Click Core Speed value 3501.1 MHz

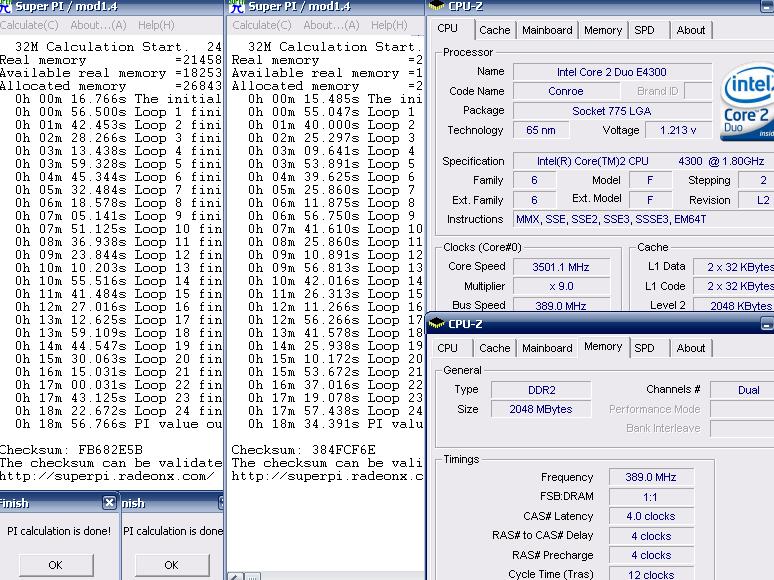pyautogui.click(x=561, y=267)
